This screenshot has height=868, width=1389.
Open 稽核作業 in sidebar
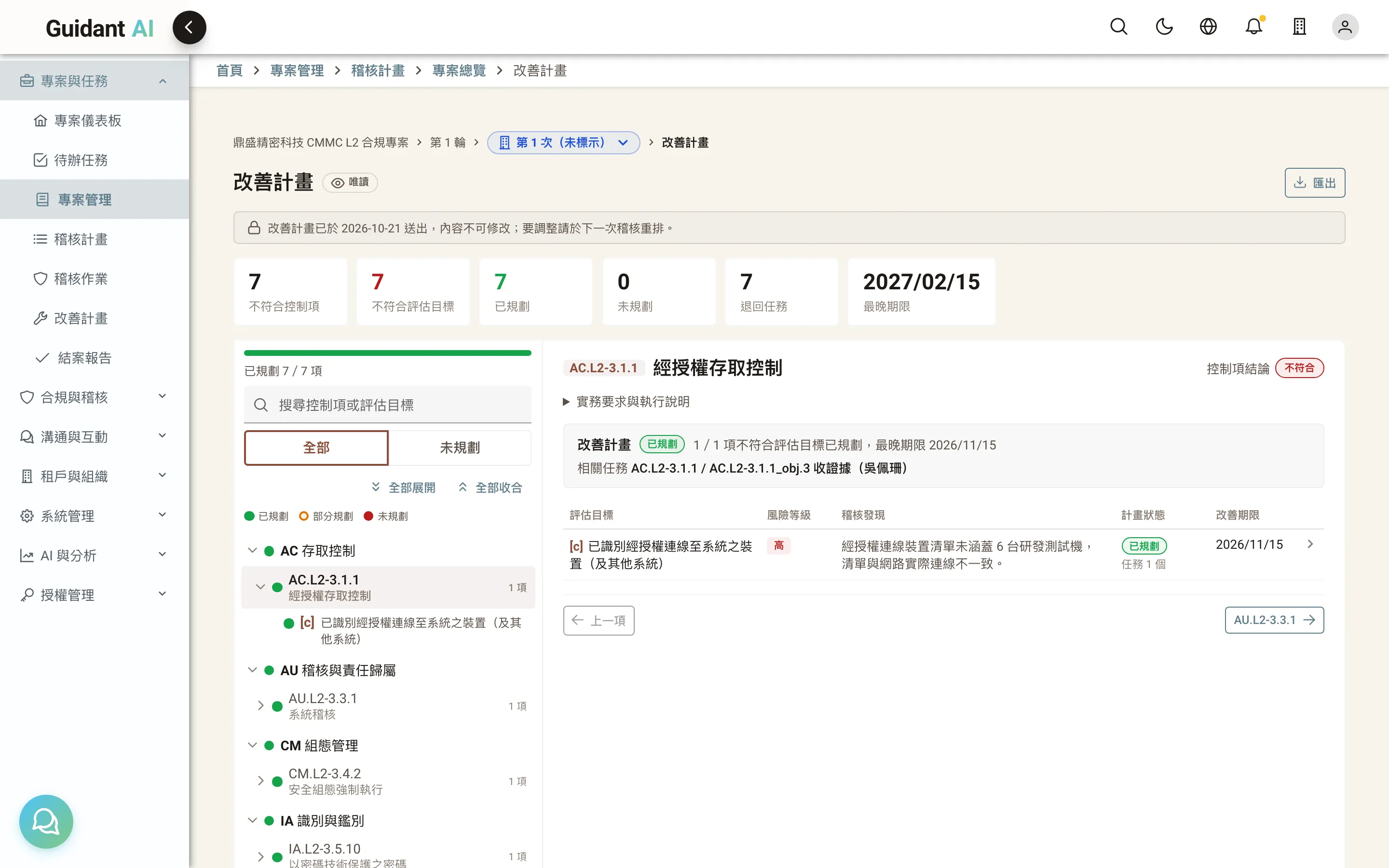click(x=94, y=279)
